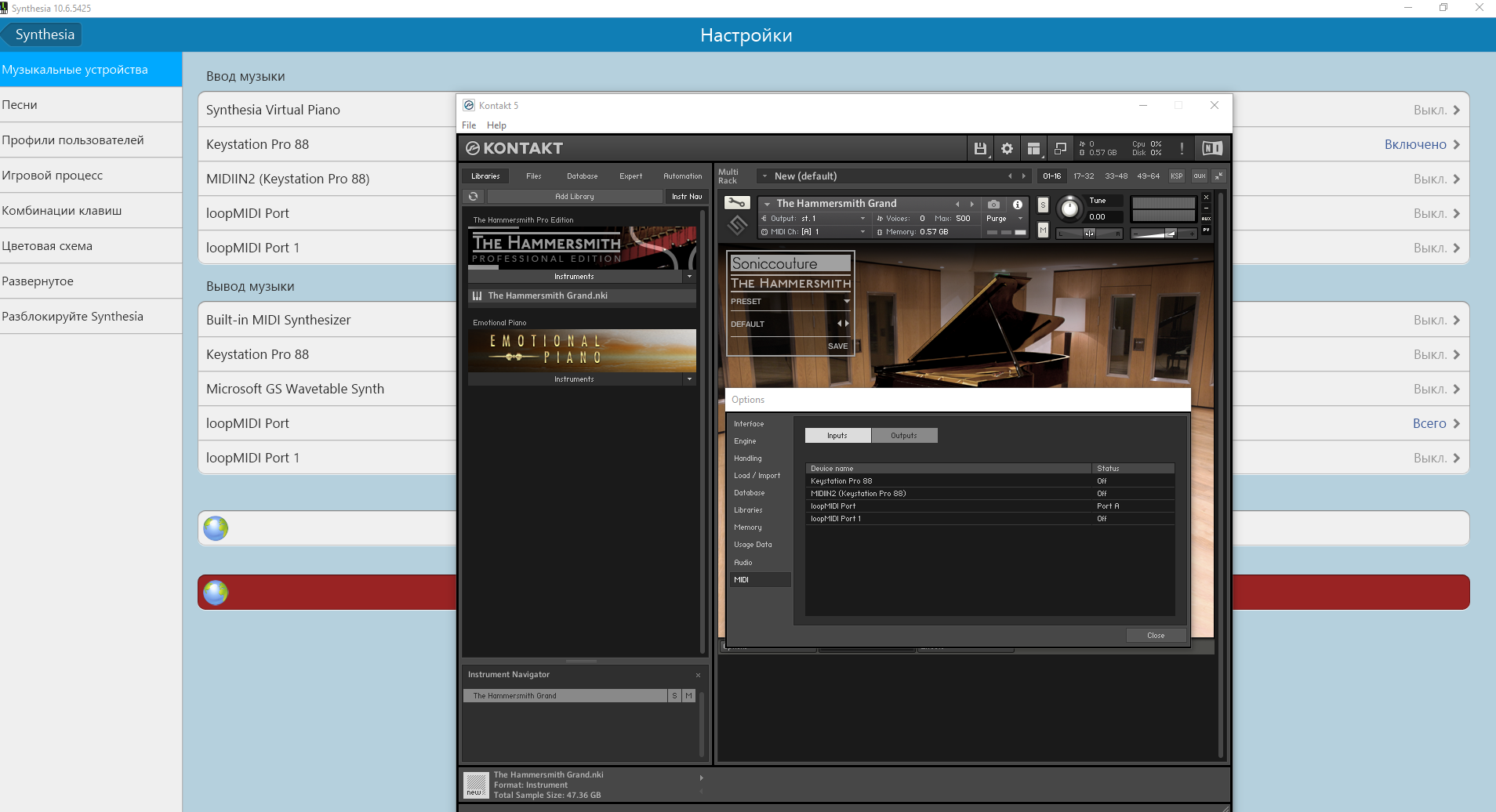Click the instrument info icon
This screenshot has width=1496, height=812.
pos(1017,204)
